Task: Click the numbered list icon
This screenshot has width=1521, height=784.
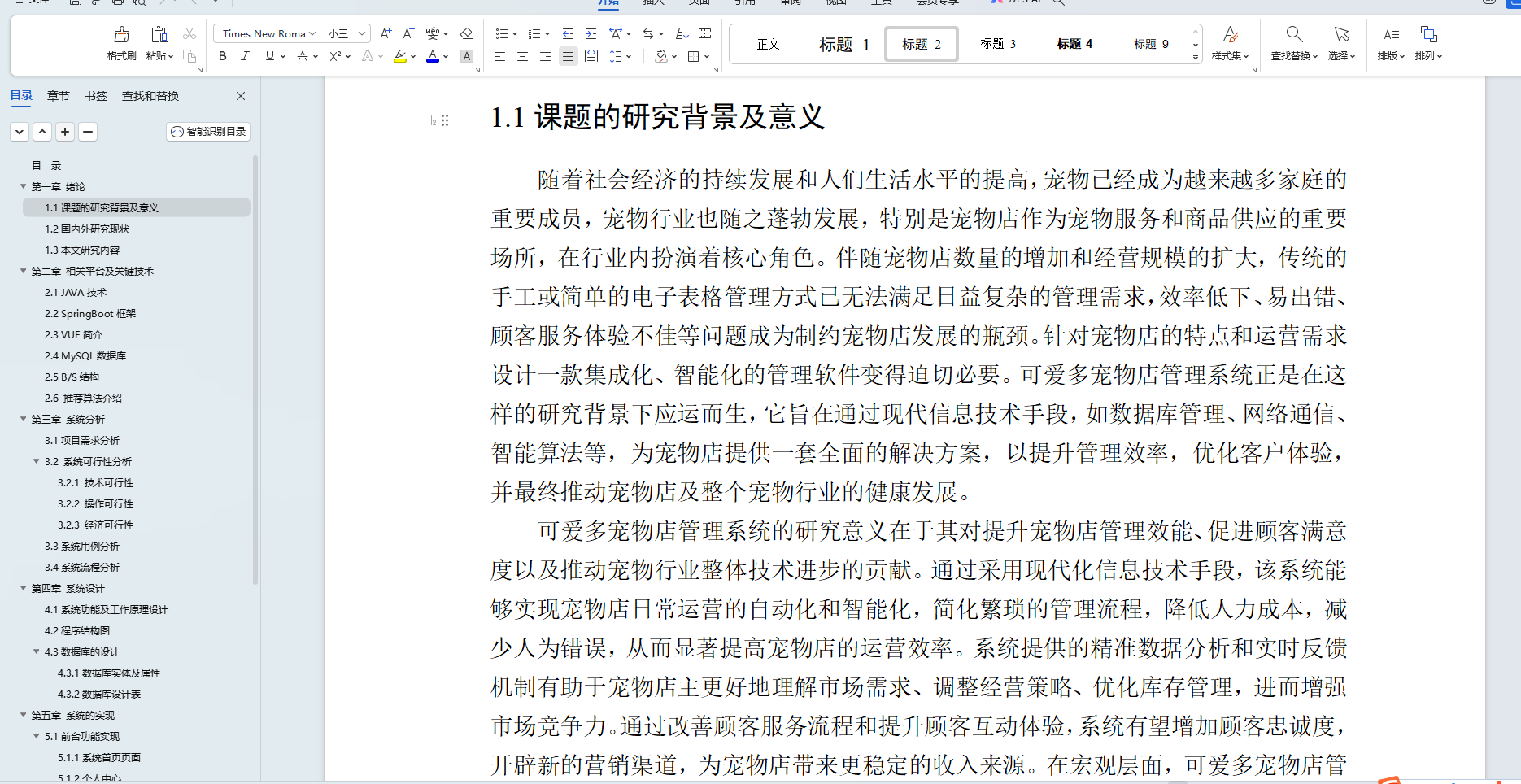Action: [x=534, y=33]
